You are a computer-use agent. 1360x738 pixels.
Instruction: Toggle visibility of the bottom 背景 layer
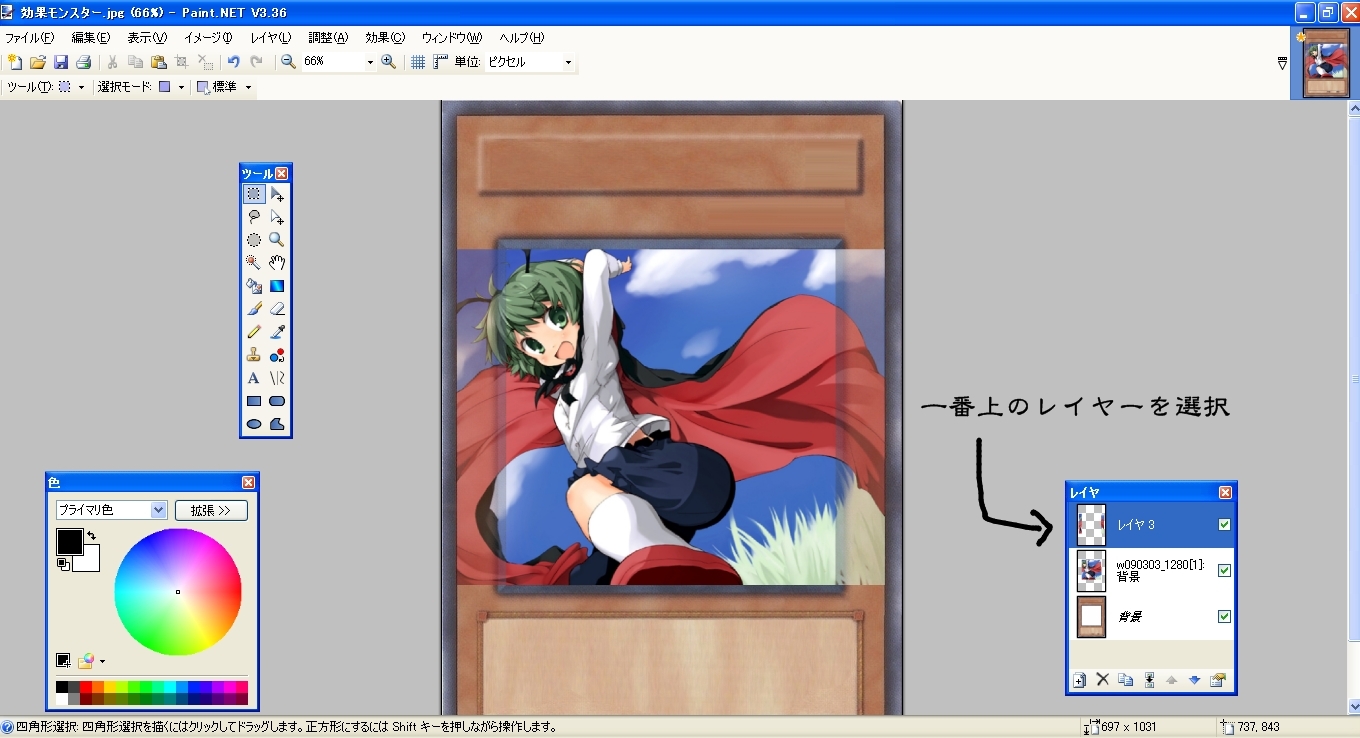click(1224, 617)
